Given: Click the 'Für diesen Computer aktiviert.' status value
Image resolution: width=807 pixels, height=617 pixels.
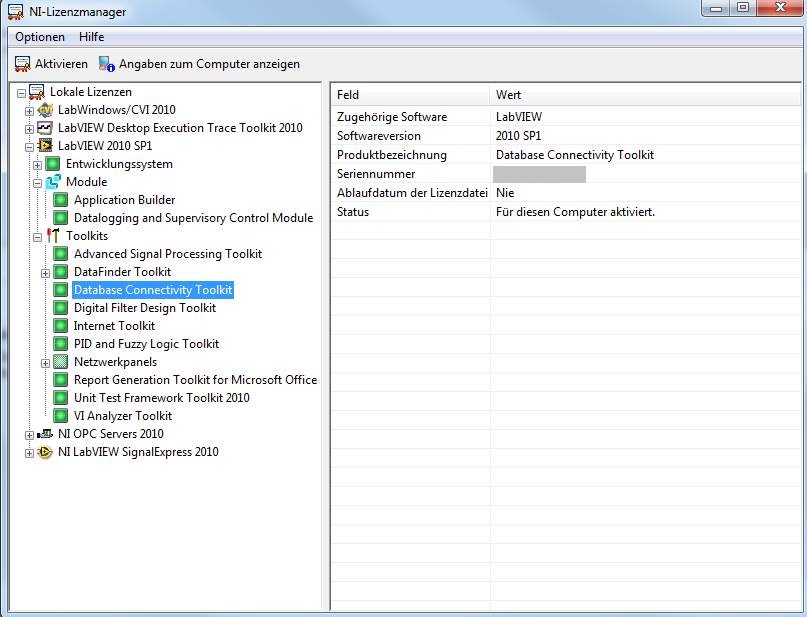Looking at the screenshot, I should 575,212.
